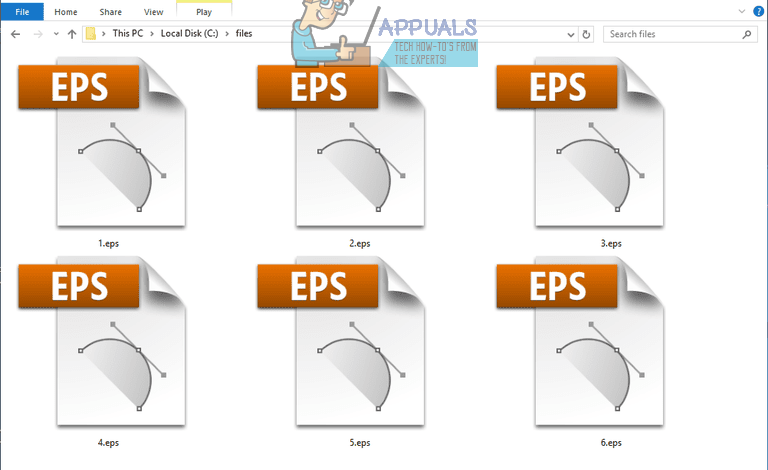Screen dimensions: 768x470
Task: Select the 4.eps file icon
Action: [x=102, y=341]
